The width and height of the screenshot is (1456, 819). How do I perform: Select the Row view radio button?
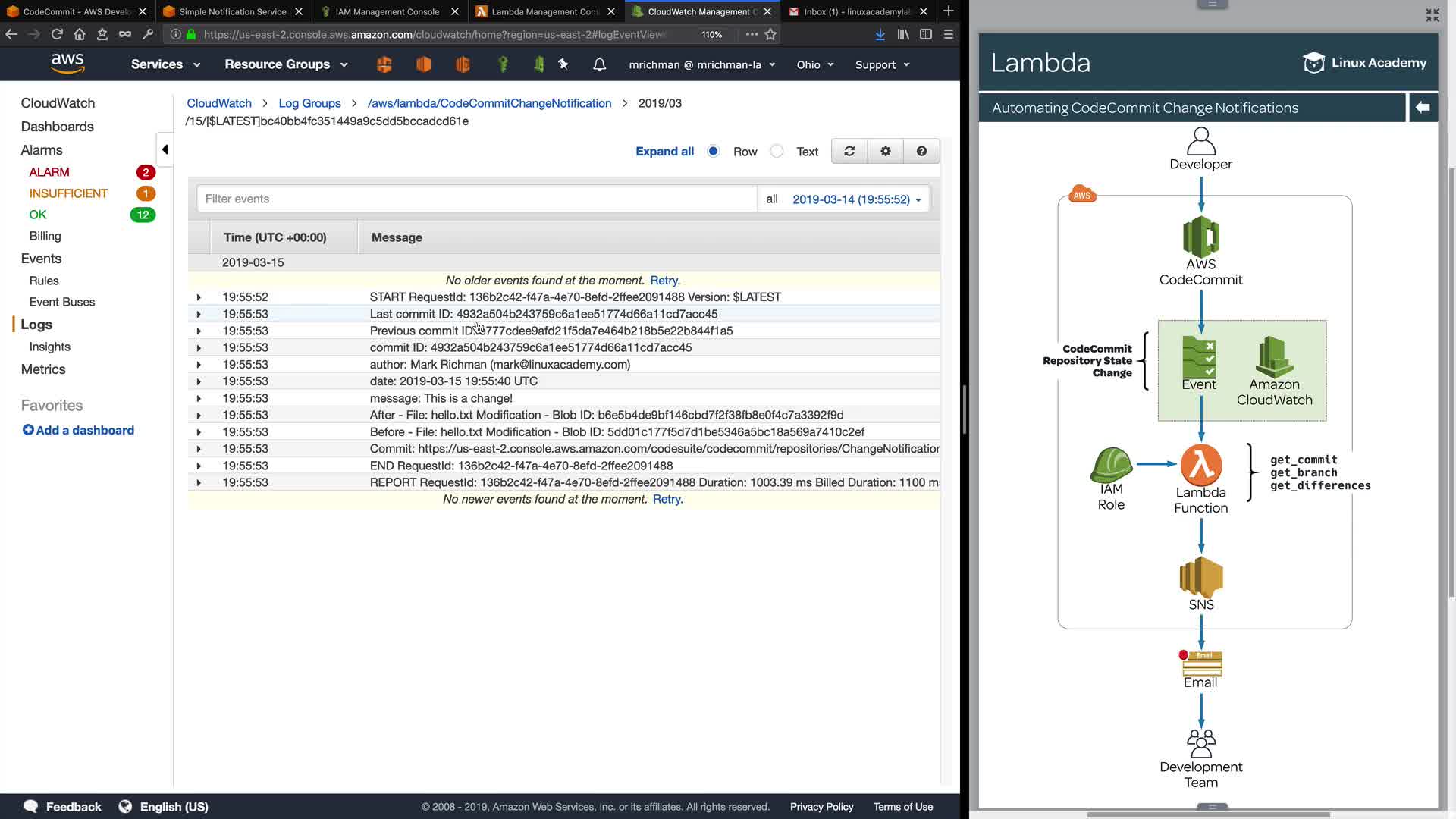point(713,151)
